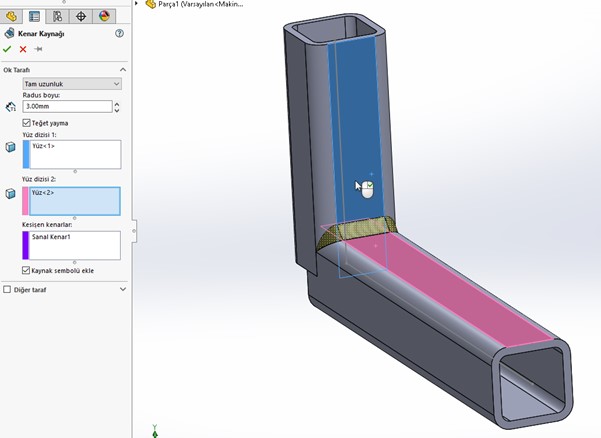Cancel with the red X icon
This screenshot has height=438, width=601.
click(x=23, y=48)
